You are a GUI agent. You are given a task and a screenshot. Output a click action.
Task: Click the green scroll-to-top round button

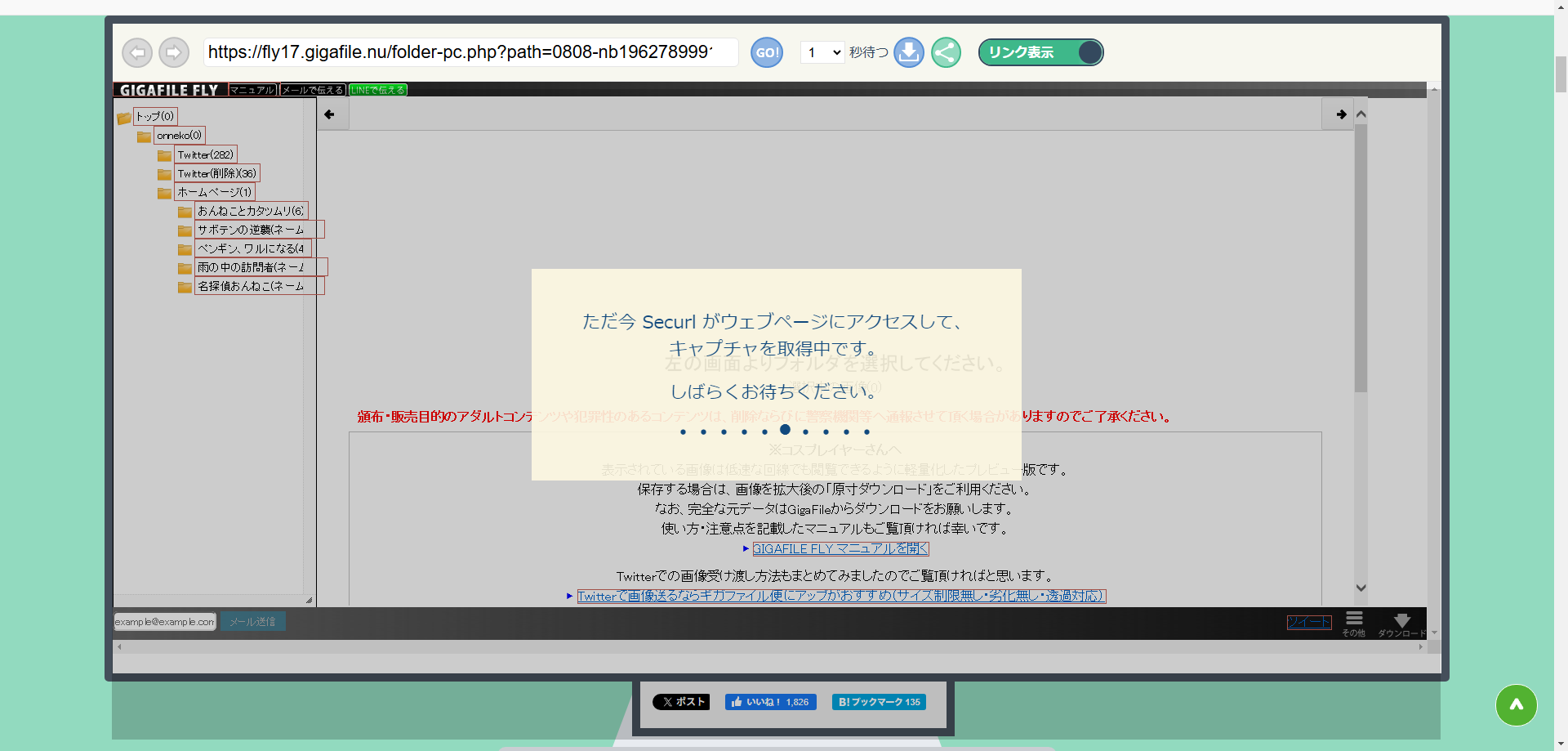(x=1516, y=704)
